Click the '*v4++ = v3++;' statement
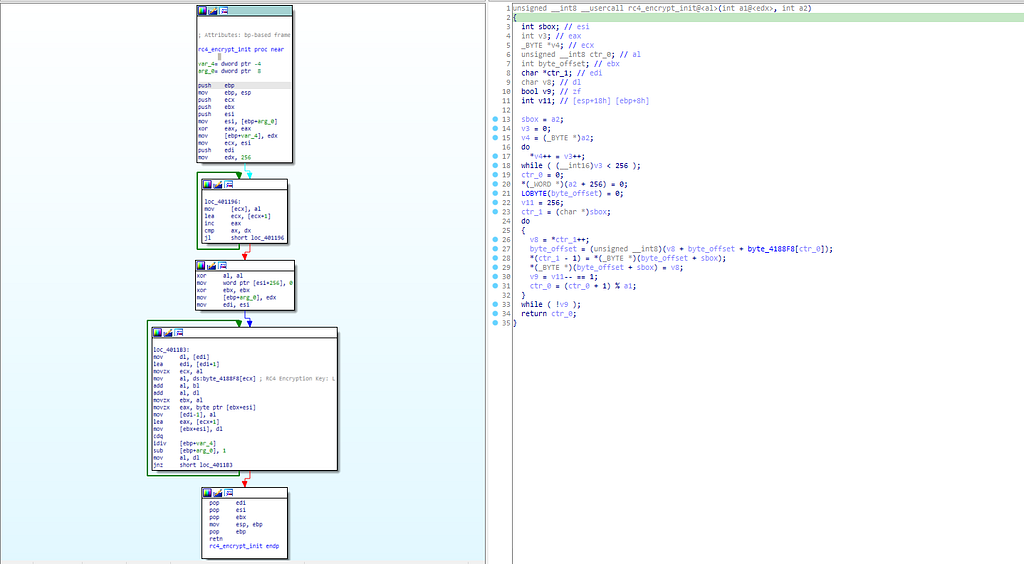1024x564 pixels. click(x=557, y=157)
